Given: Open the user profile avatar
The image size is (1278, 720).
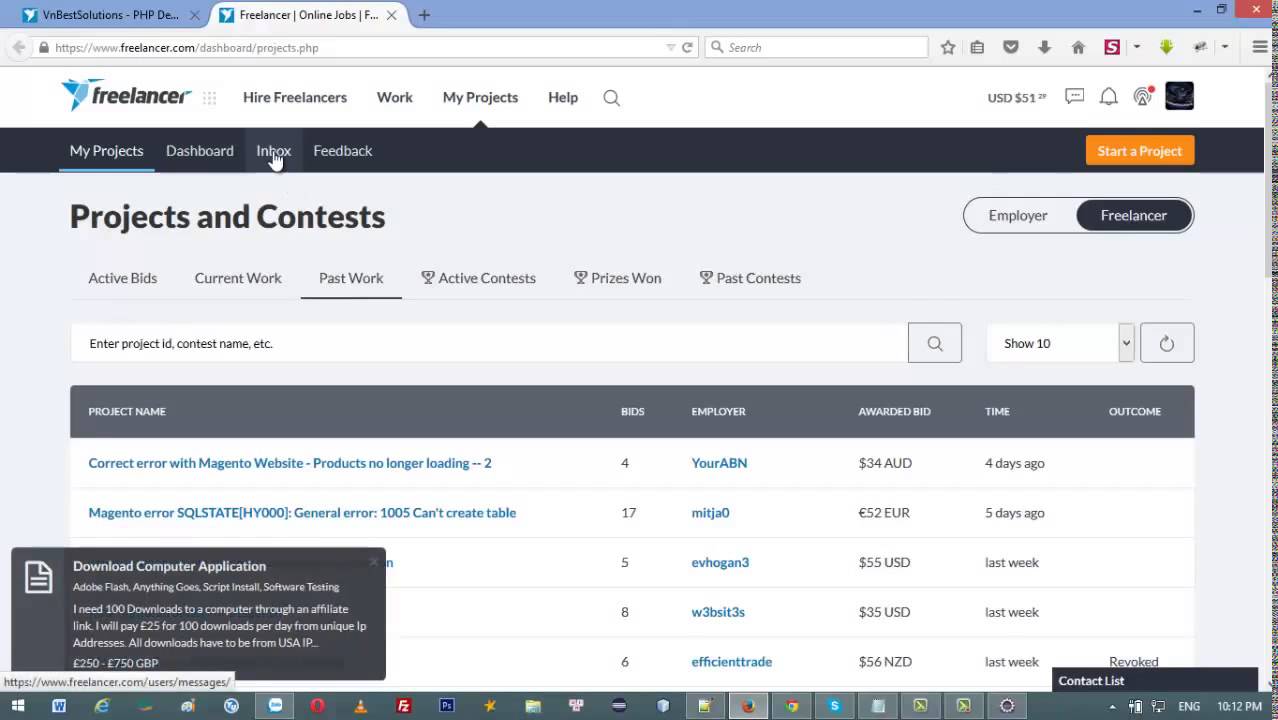Looking at the screenshot, I should pyautogui.click(x=1179, y=96).
